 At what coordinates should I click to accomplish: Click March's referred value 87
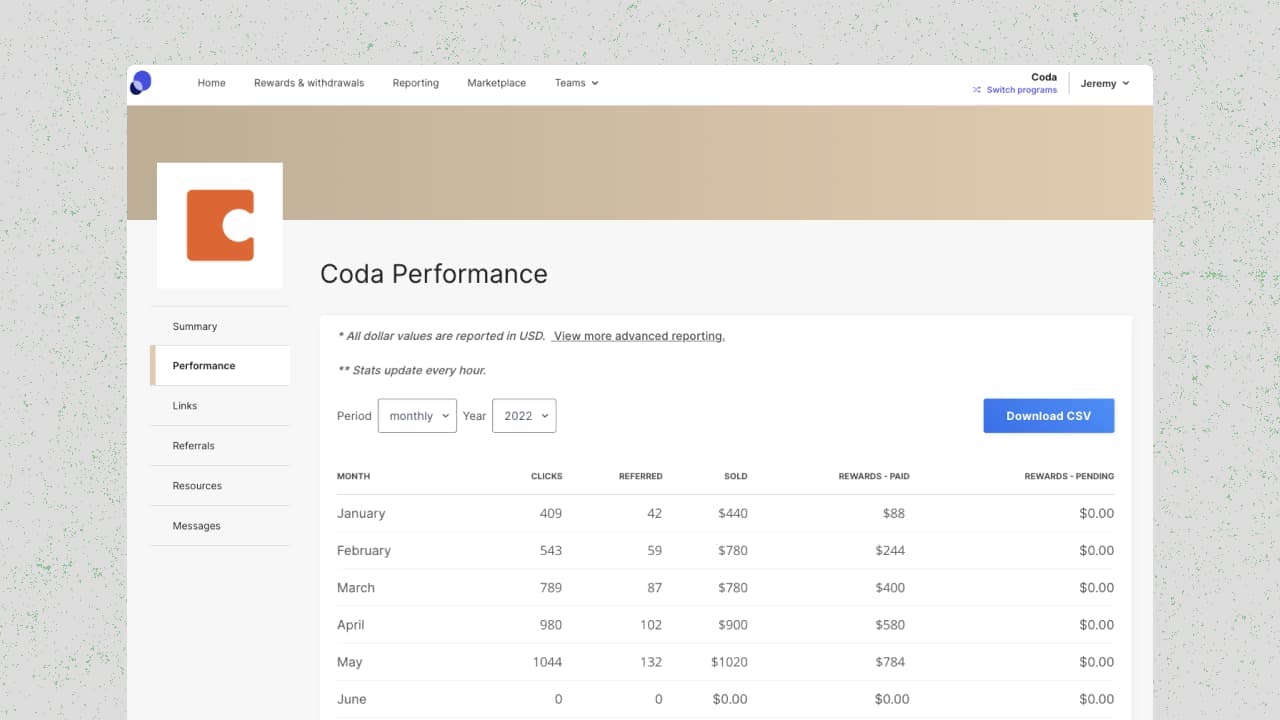click(655, 587)
